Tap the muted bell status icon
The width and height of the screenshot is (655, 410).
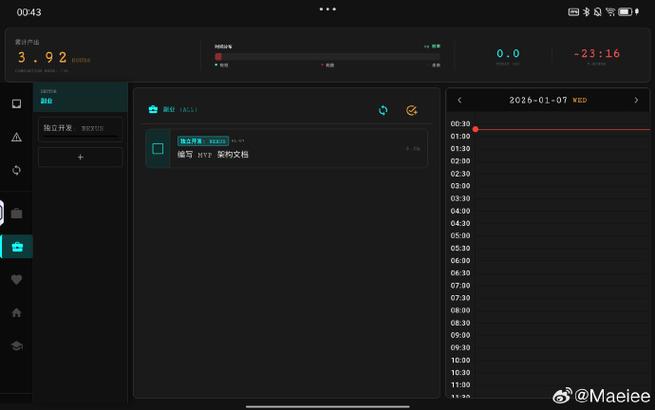[597, 12]
